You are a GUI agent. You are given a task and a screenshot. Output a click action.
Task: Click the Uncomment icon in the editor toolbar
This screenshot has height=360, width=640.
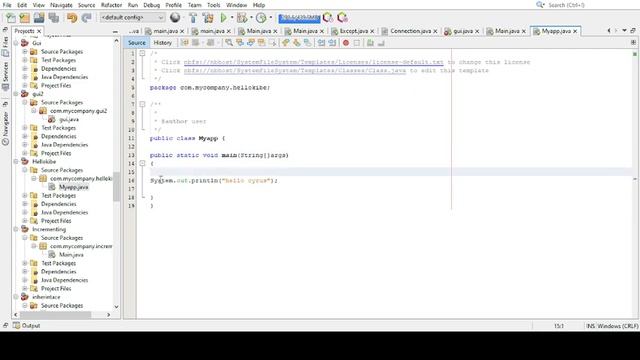point(381,43)
